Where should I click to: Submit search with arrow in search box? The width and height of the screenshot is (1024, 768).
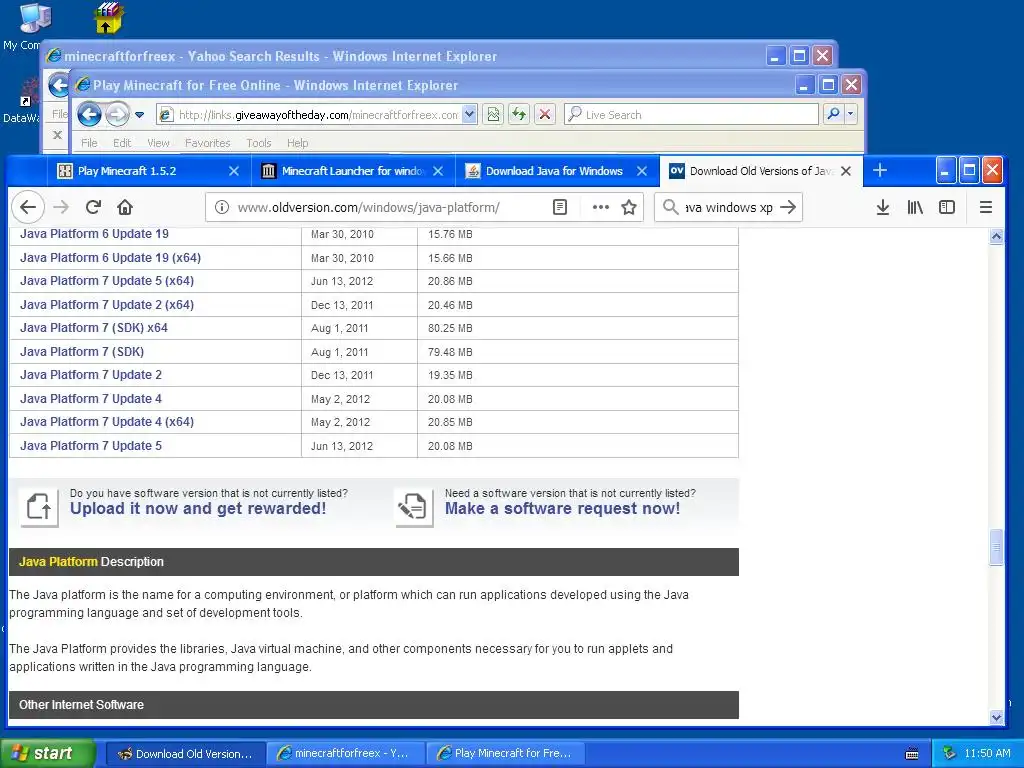pyautogui.click(x=788, y=208)
